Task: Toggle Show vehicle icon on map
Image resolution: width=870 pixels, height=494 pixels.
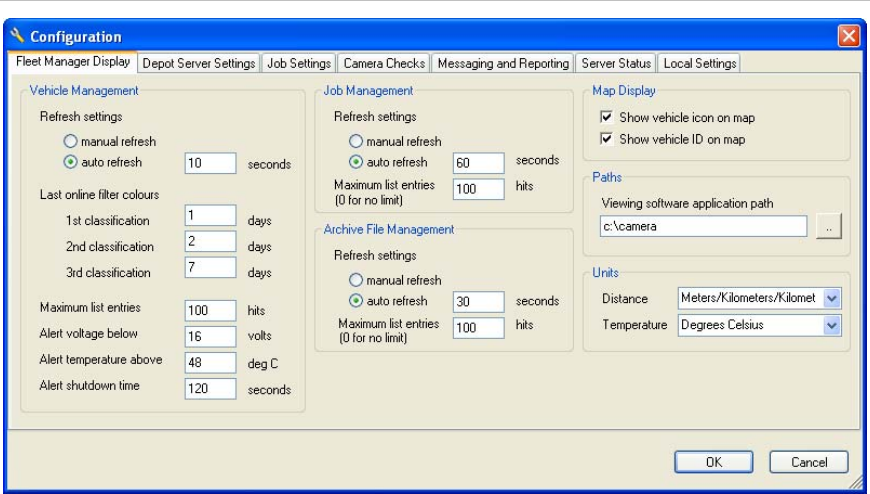Action: pyautogui.click(x=606, y=118)
